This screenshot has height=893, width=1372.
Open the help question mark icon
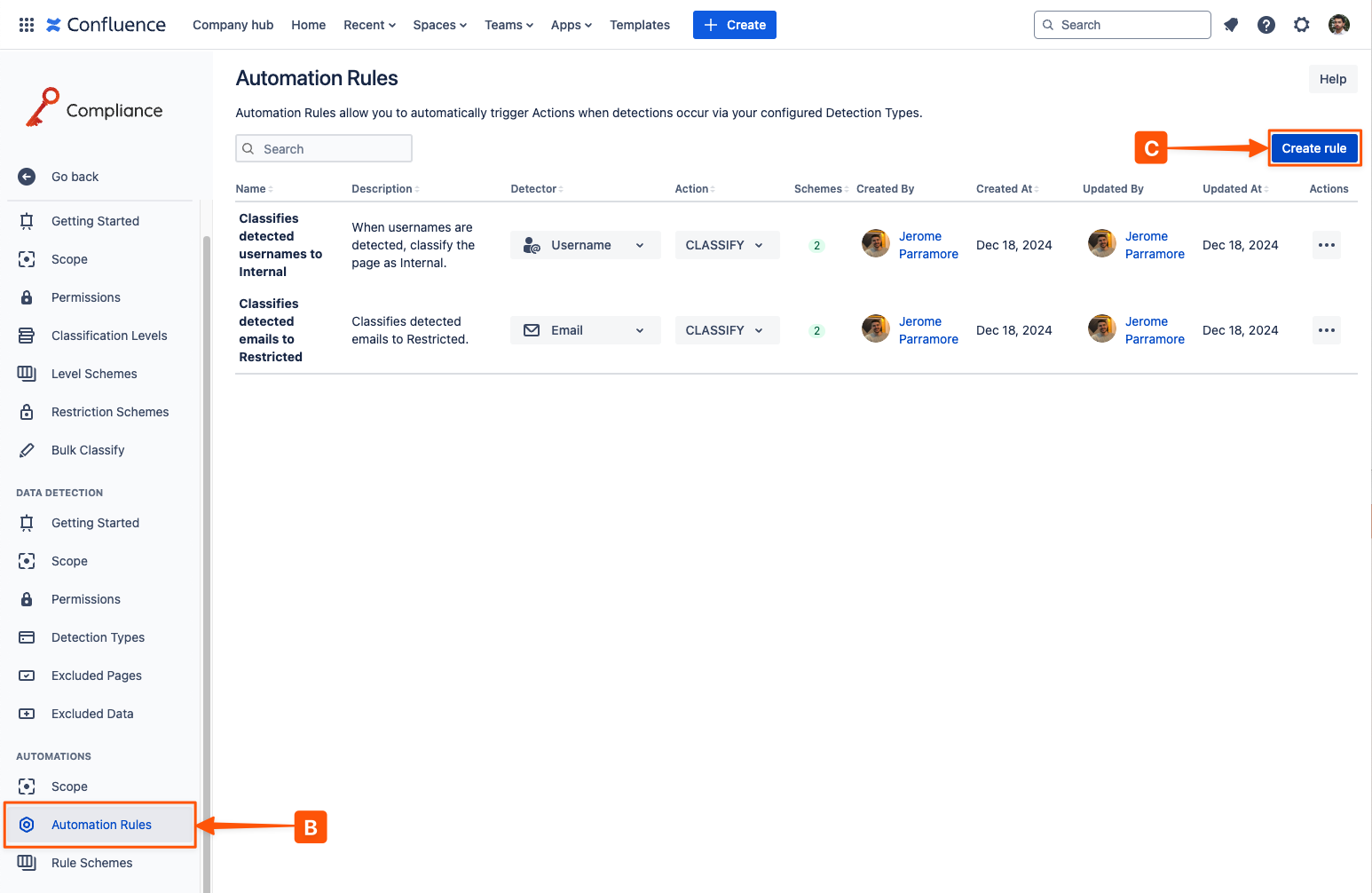(1266, 25)
